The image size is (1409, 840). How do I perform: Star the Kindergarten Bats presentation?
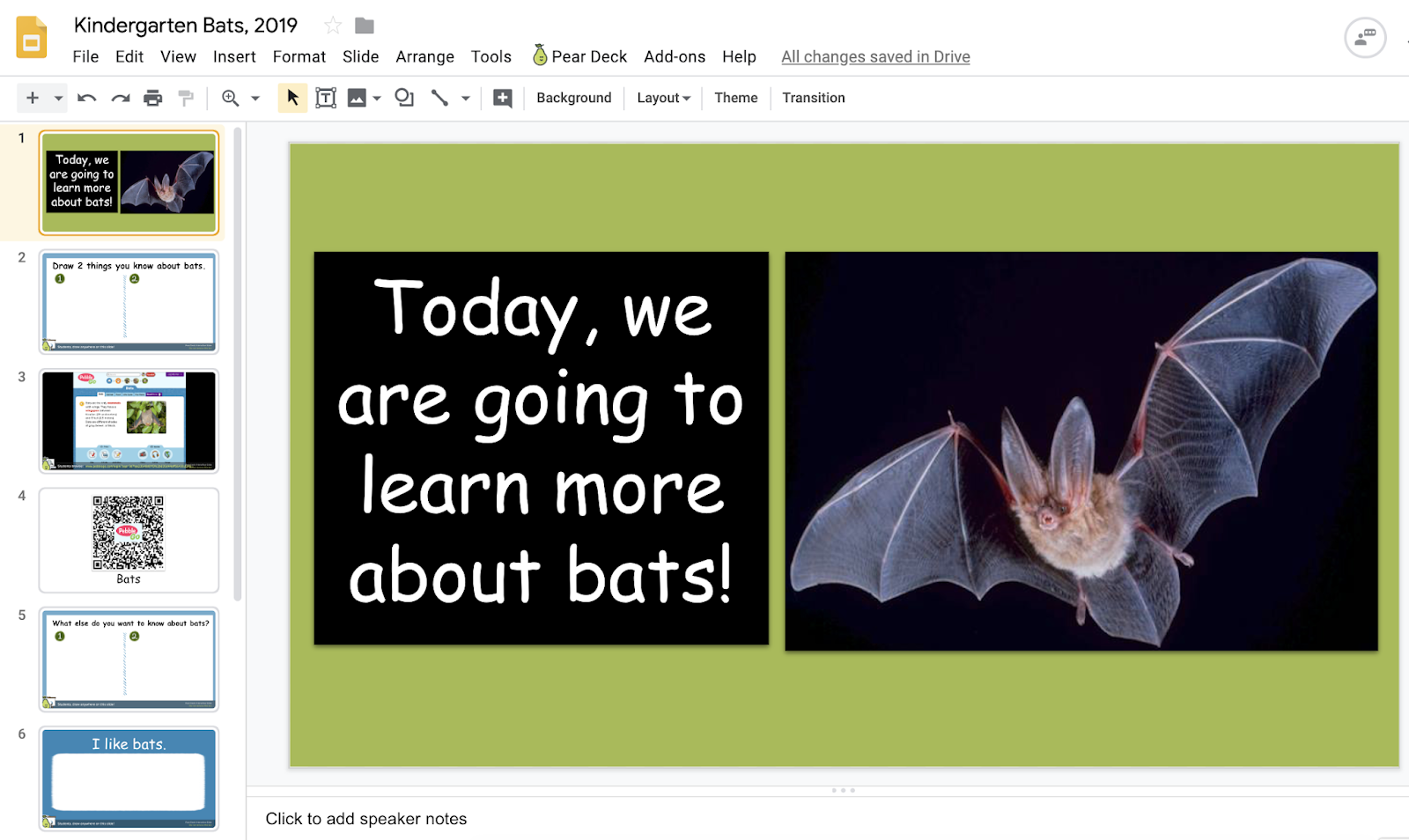tap(333, 26)
